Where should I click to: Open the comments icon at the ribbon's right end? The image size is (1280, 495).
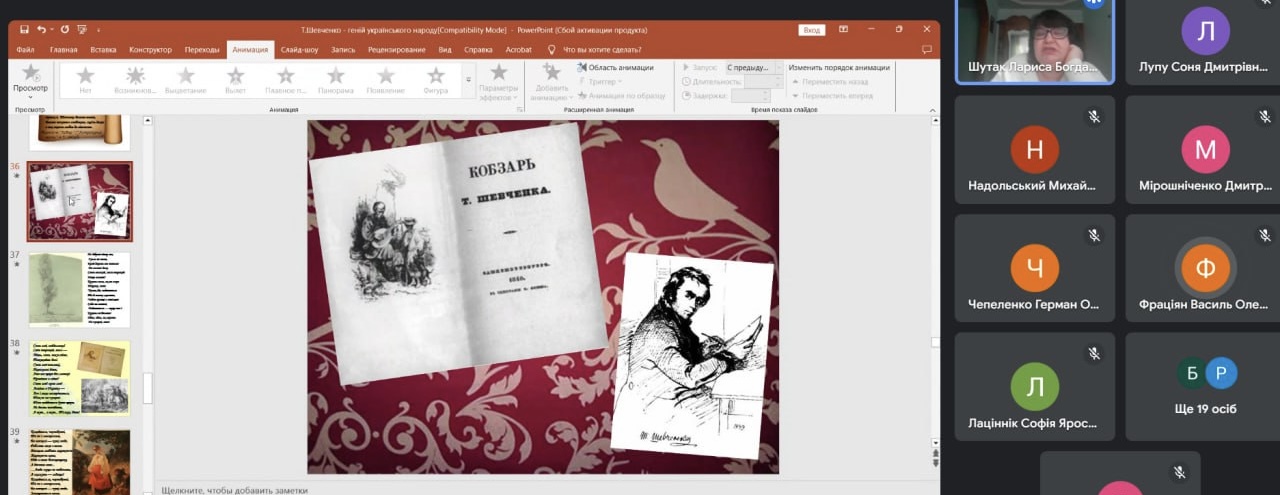926,49
